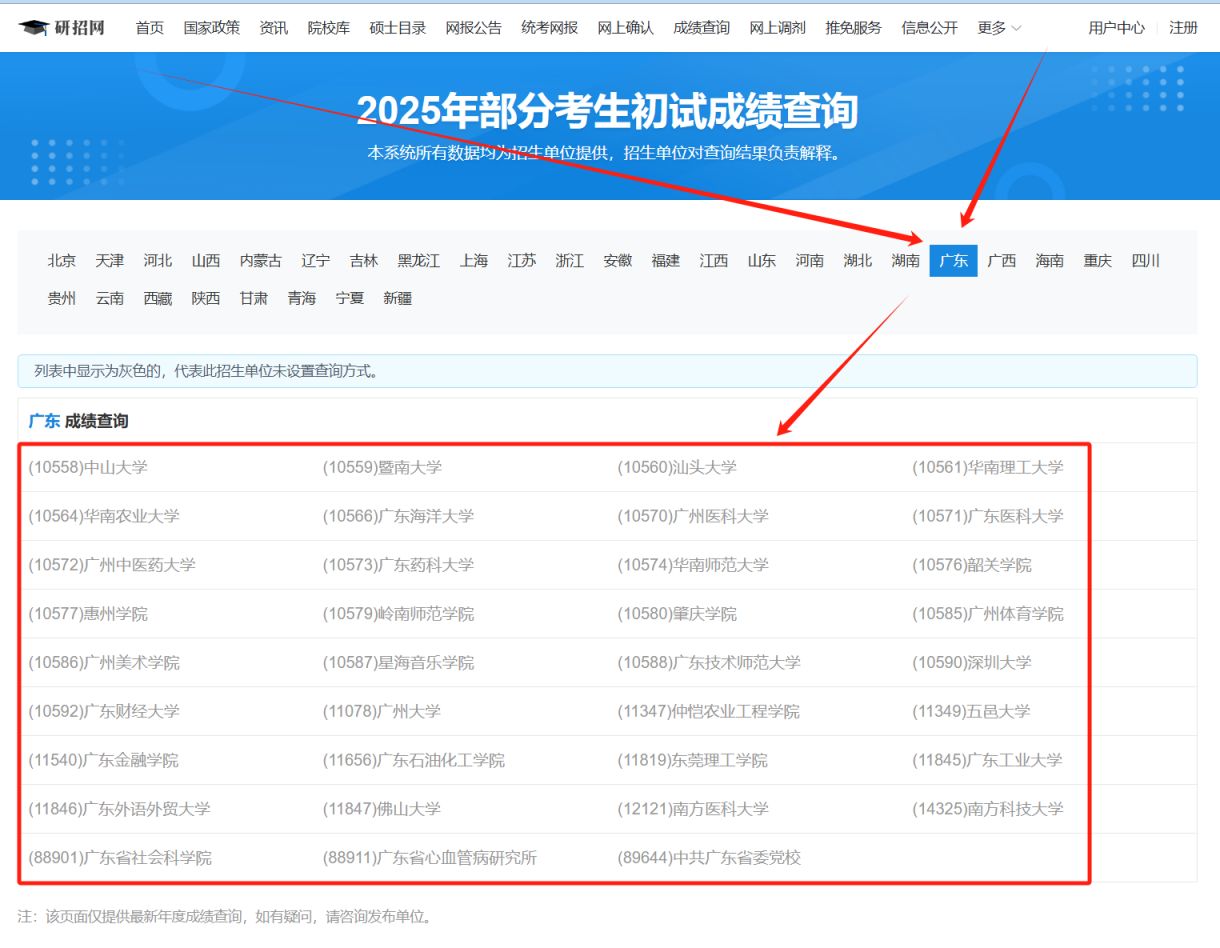Select province 新疆
The height and width of the screenshot is (948, 1220).
pos(398,298)
